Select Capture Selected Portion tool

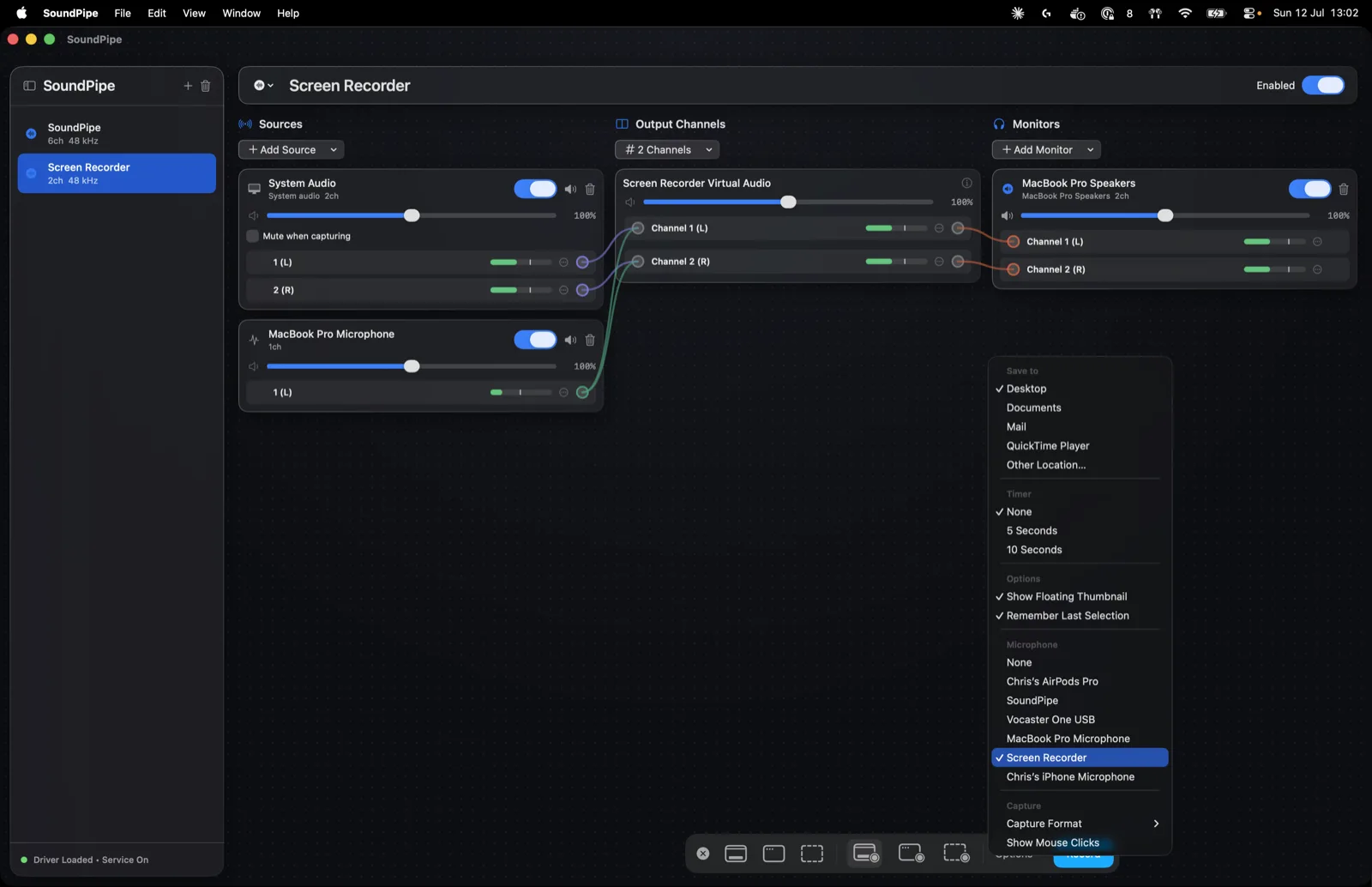(x=812, y=854)
